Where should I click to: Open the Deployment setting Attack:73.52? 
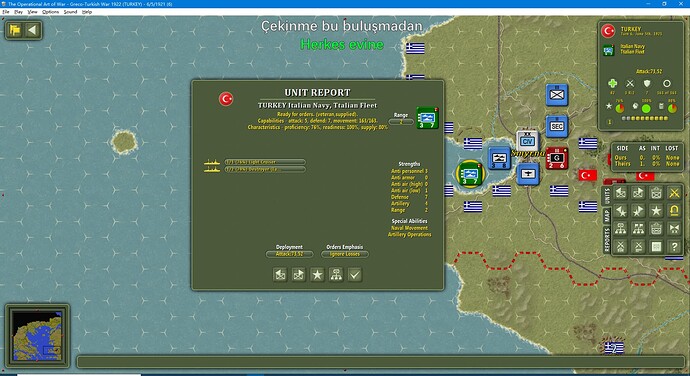point(289,254)
